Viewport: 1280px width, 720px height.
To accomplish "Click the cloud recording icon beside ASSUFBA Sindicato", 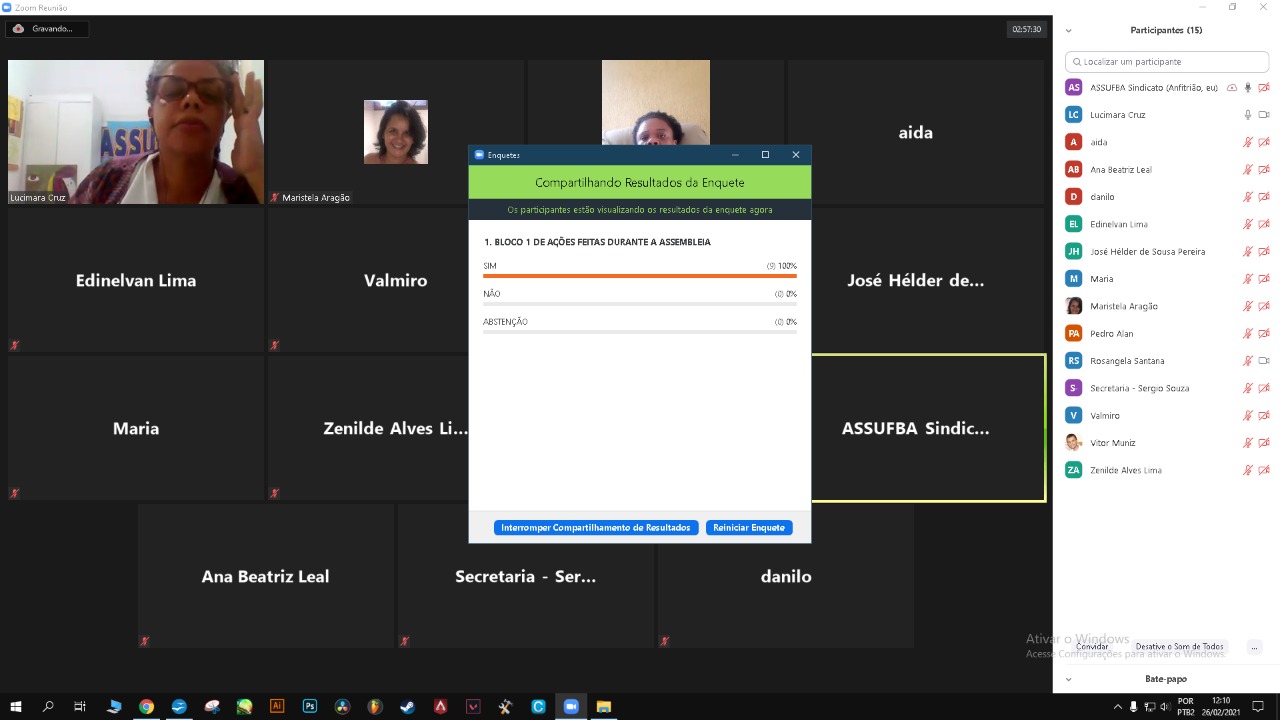I will 1231,88.
